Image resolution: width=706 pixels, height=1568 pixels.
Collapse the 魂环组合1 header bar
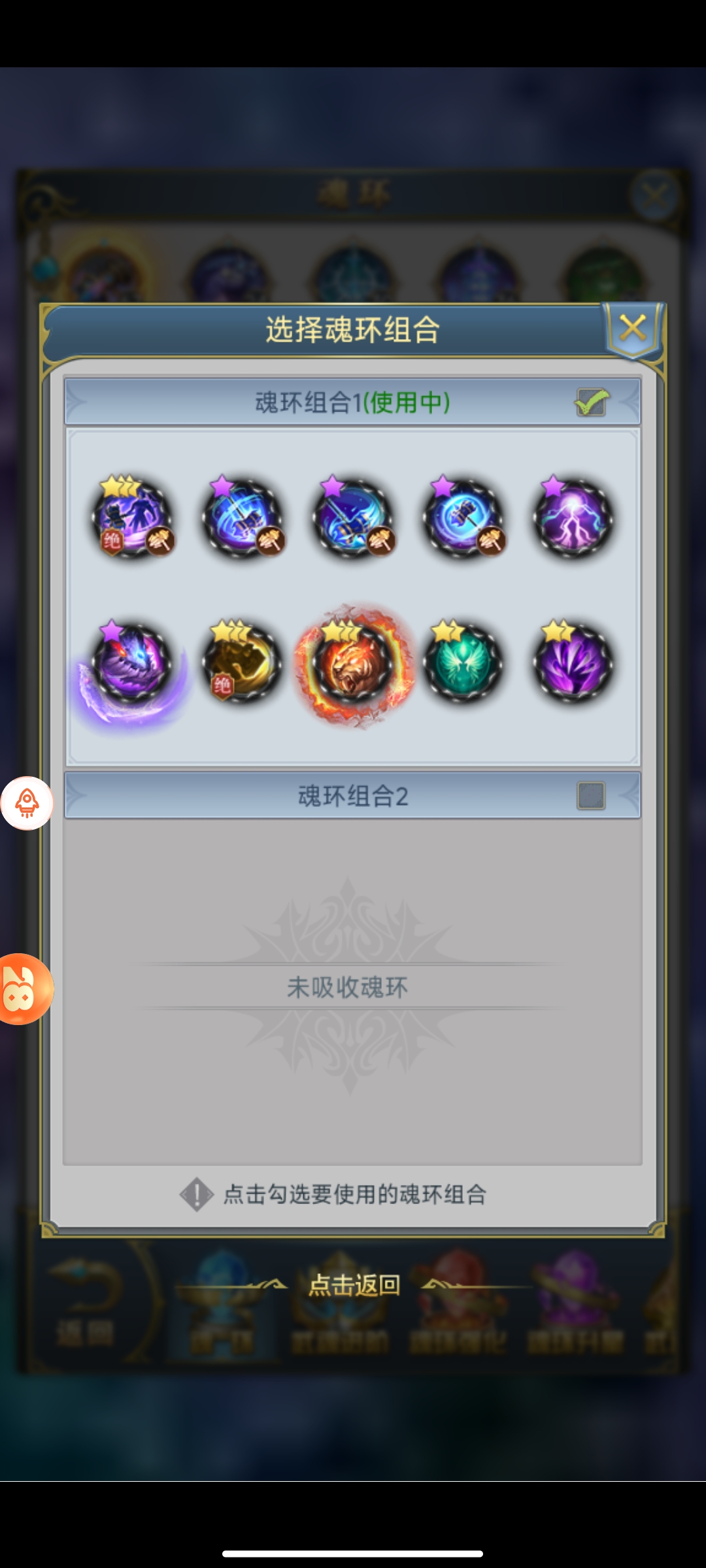coord(352,402)
